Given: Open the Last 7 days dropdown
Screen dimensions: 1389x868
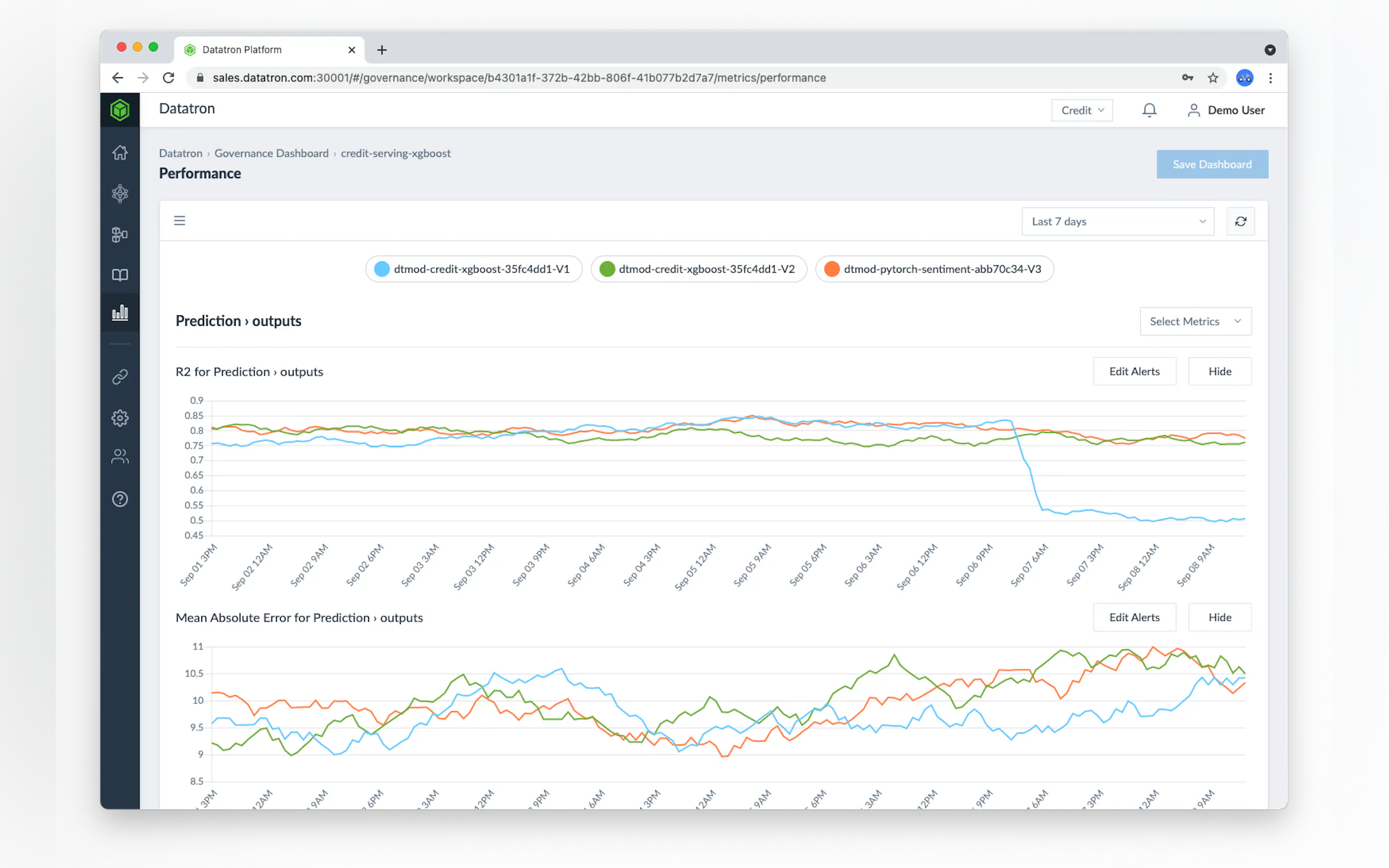Looking at the screenshot, I should (1117, 221).
